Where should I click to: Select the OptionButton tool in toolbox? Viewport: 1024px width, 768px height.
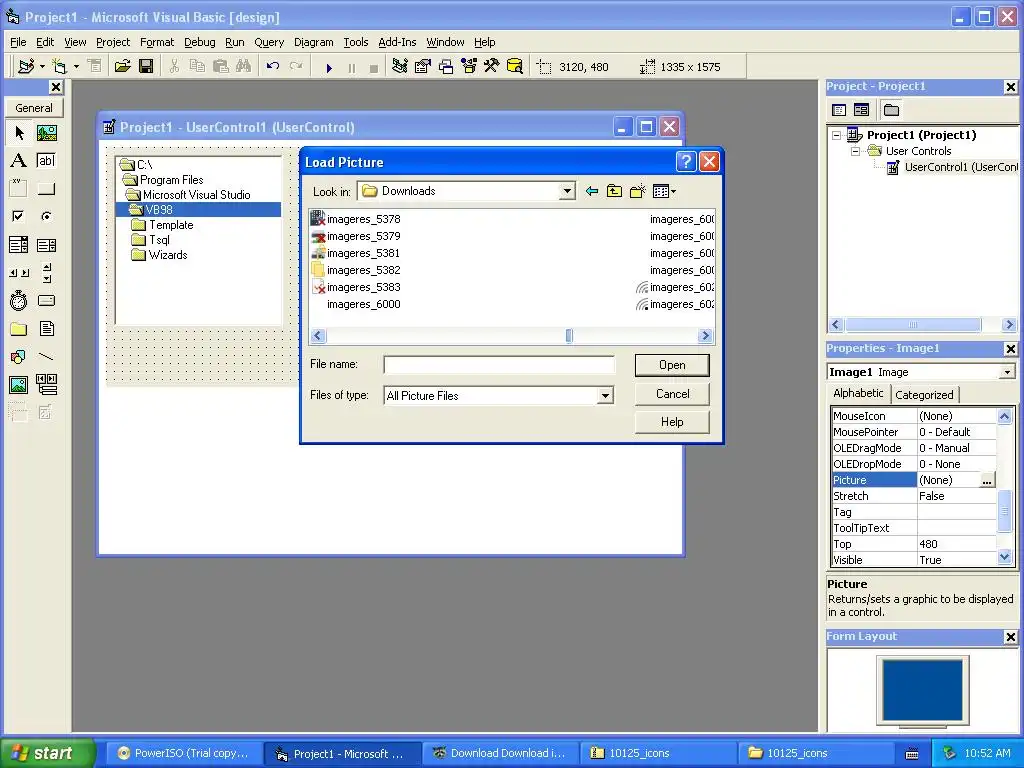[x=46, y=216]
